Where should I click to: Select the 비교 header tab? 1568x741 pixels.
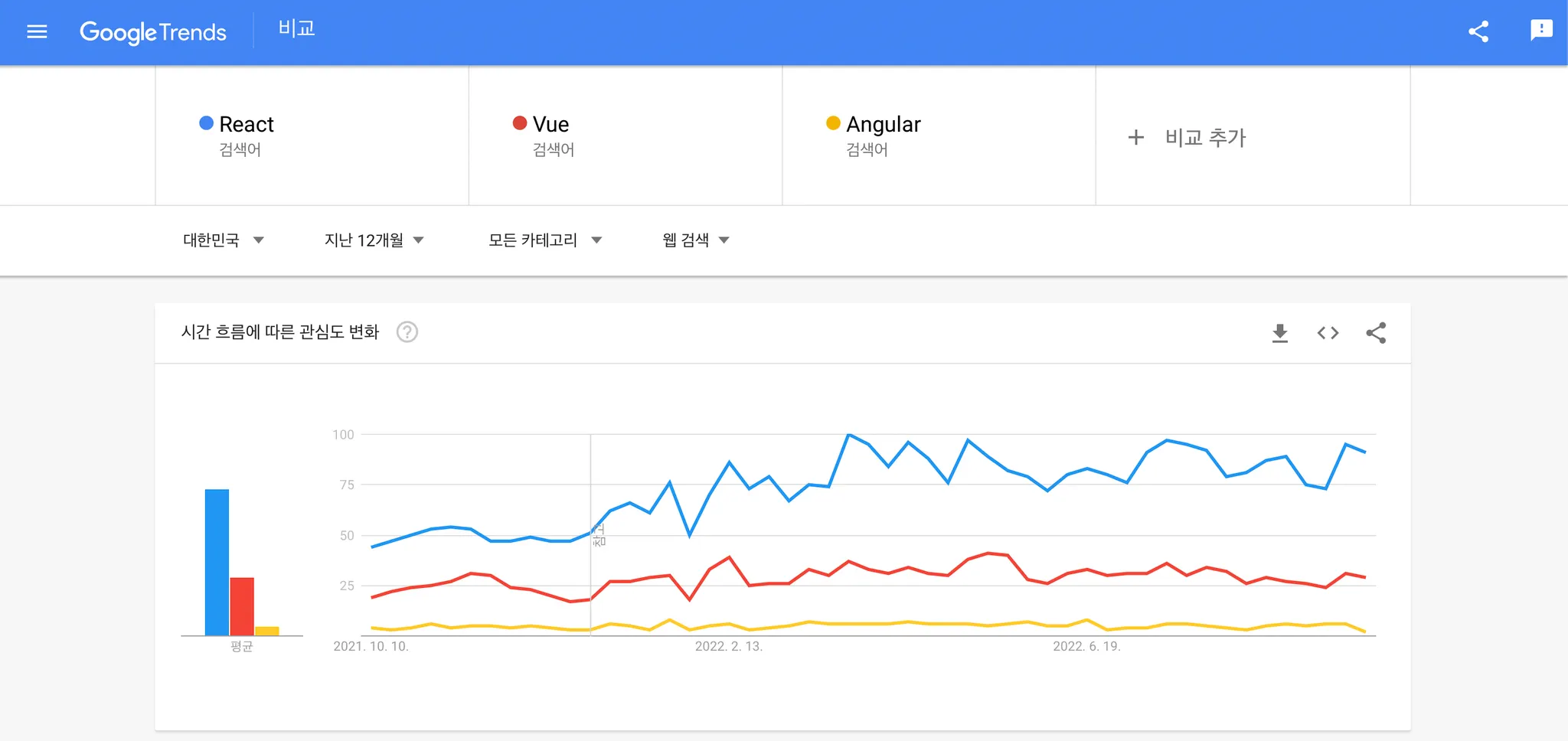[x=296, y=29]
